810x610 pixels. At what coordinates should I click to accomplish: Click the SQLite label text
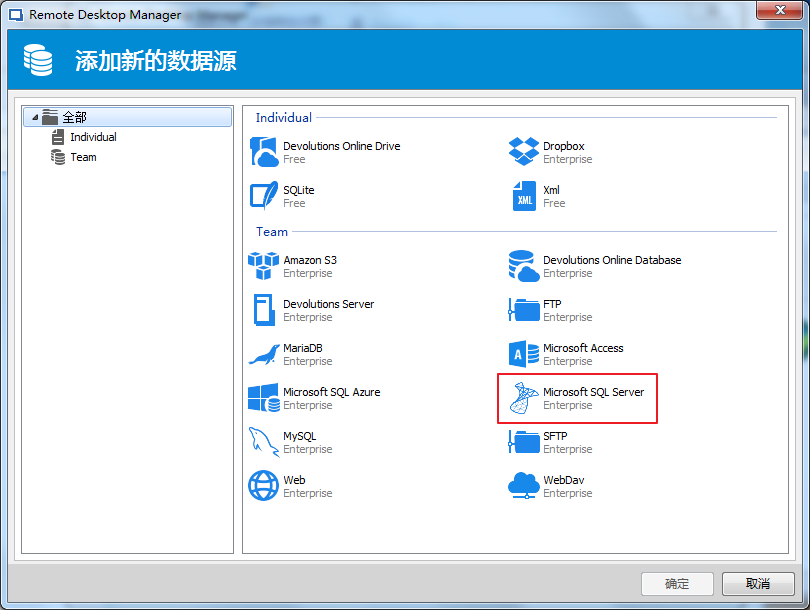[299, 190]
